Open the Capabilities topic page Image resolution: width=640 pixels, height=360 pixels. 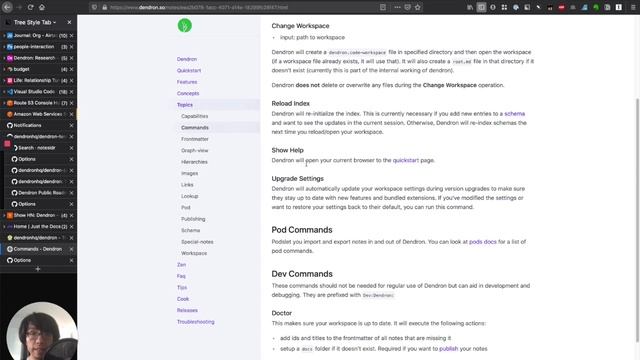point(195,116)
